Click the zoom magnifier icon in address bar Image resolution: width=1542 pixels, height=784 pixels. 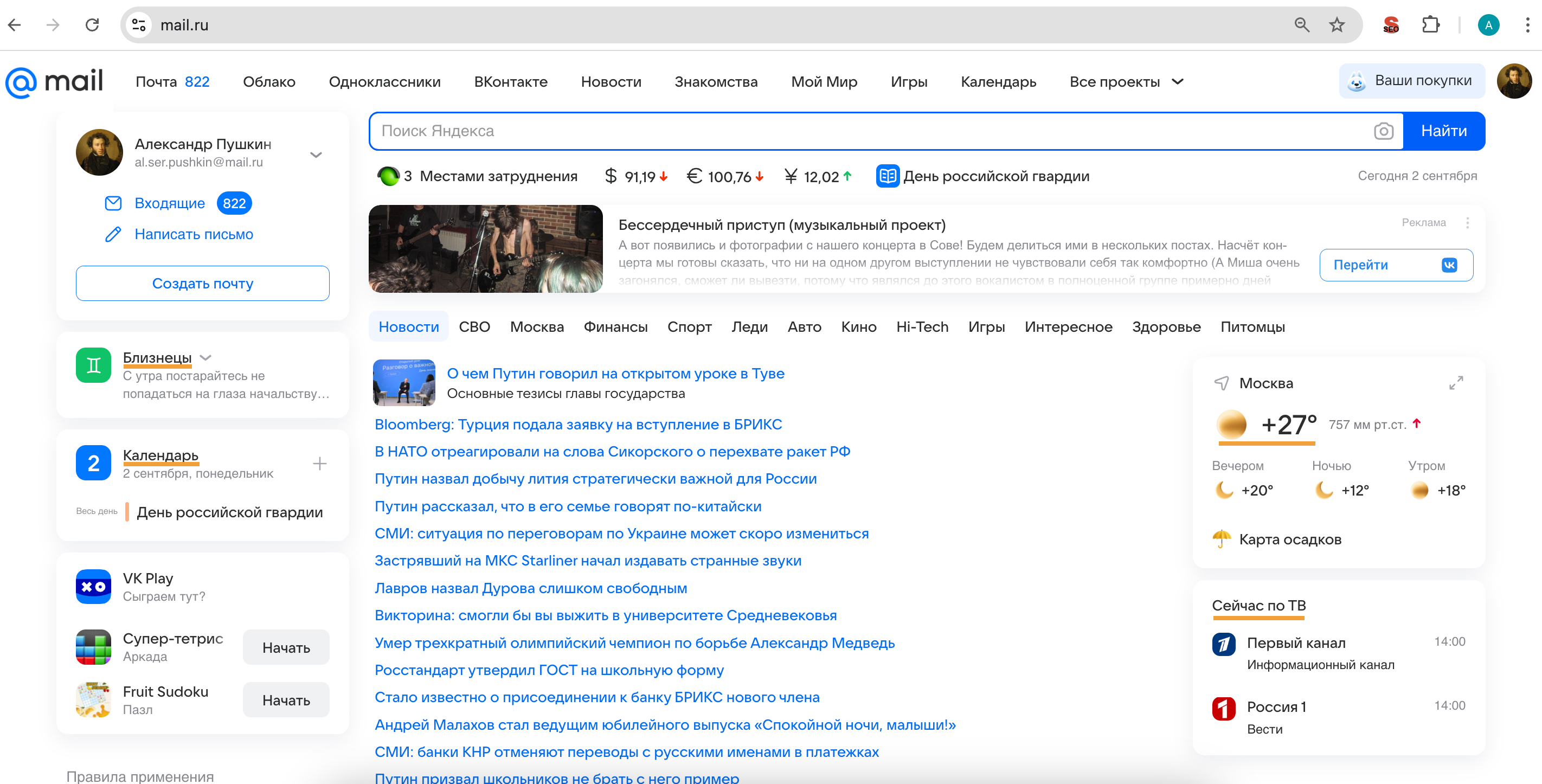click(x=1302, y=25)
